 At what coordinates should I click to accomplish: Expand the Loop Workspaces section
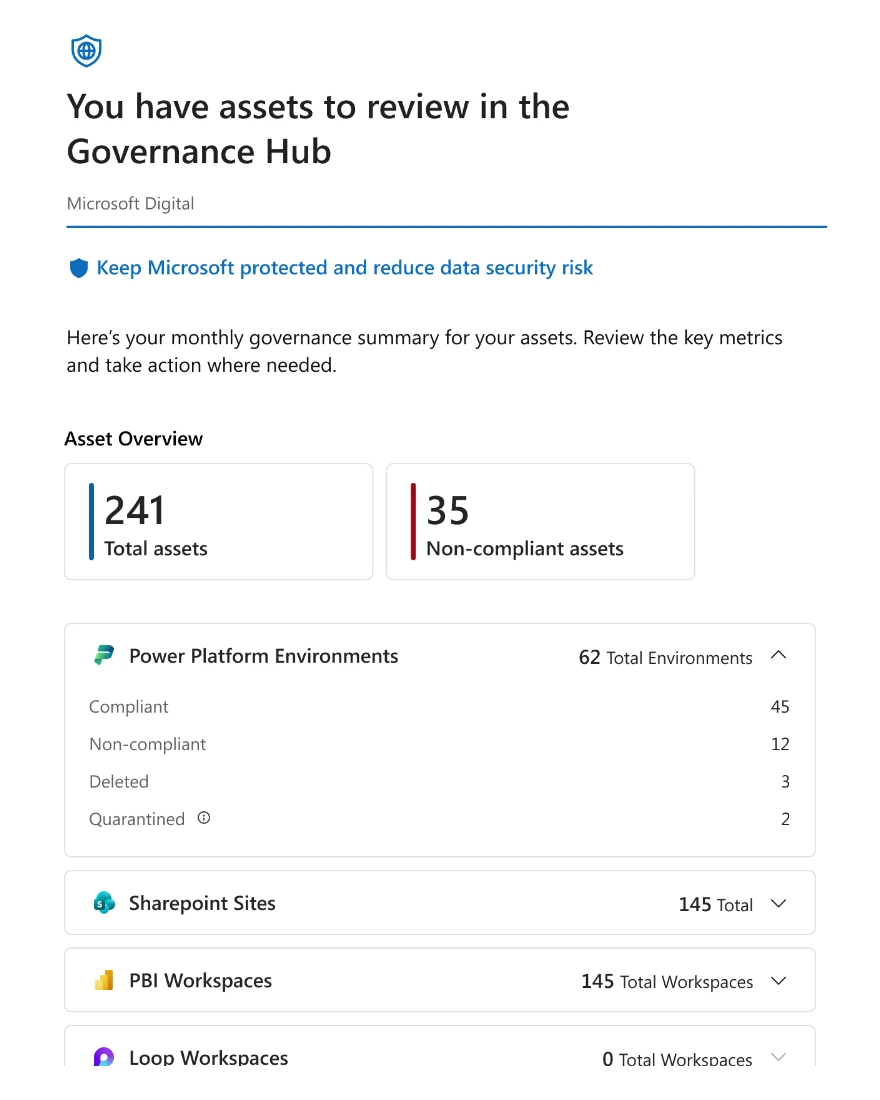pyautogui.click(x=778, y=1057)
